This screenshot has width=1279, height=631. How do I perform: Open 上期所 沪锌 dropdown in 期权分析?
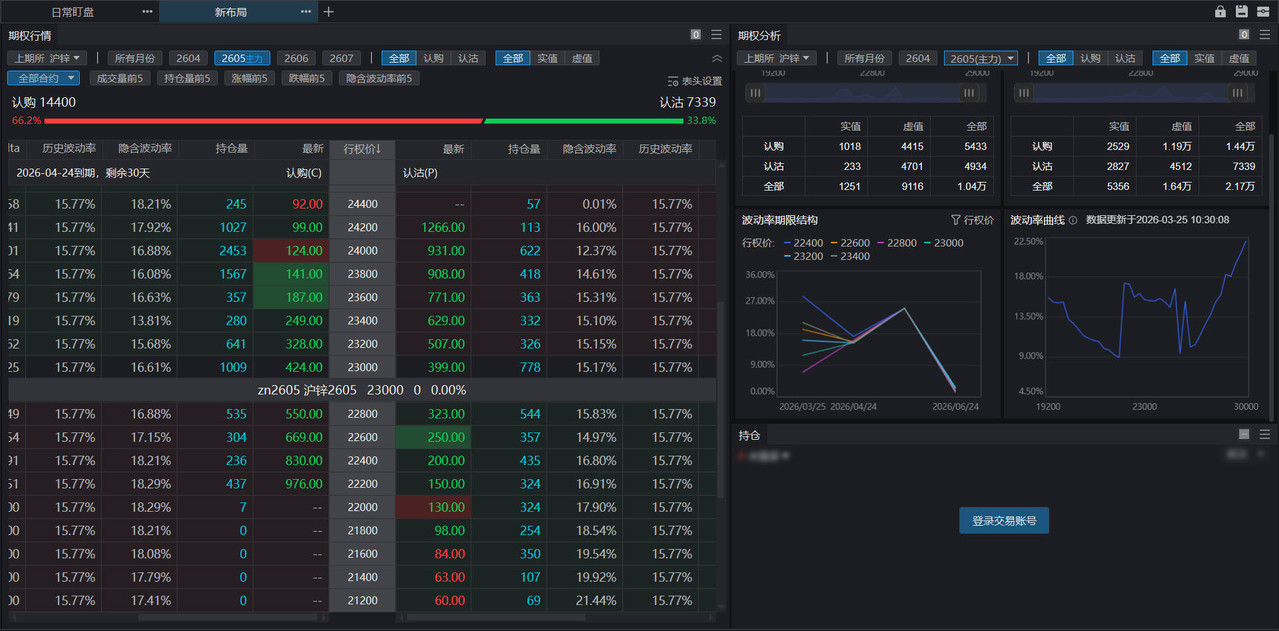(x=777, y=58)
